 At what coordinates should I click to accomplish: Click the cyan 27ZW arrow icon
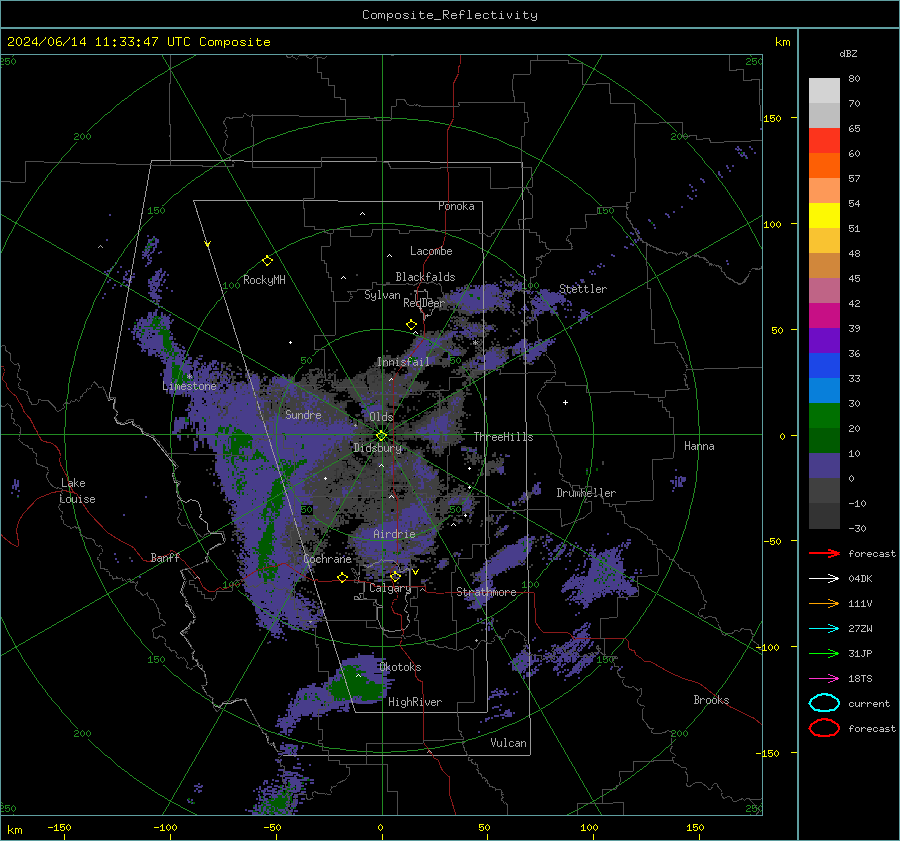tap(824, 629)
